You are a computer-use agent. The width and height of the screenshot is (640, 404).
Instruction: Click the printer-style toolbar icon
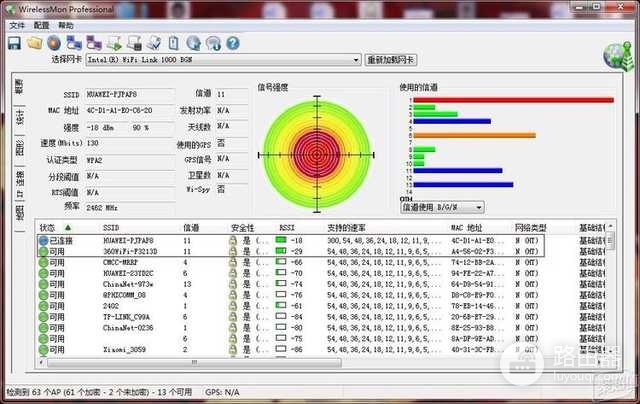(x=134, y=43)
